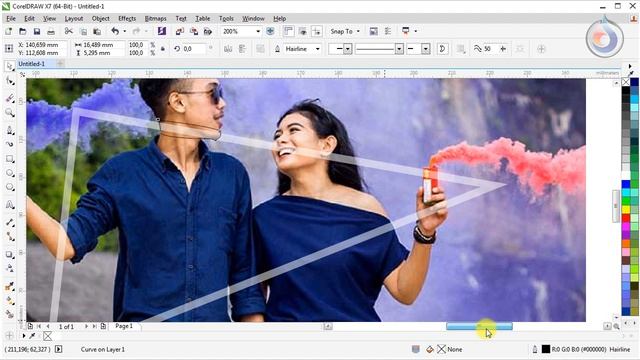Click the Open file folder icon
Viewport: 640px width, 360px height.
tap(22, 31)
